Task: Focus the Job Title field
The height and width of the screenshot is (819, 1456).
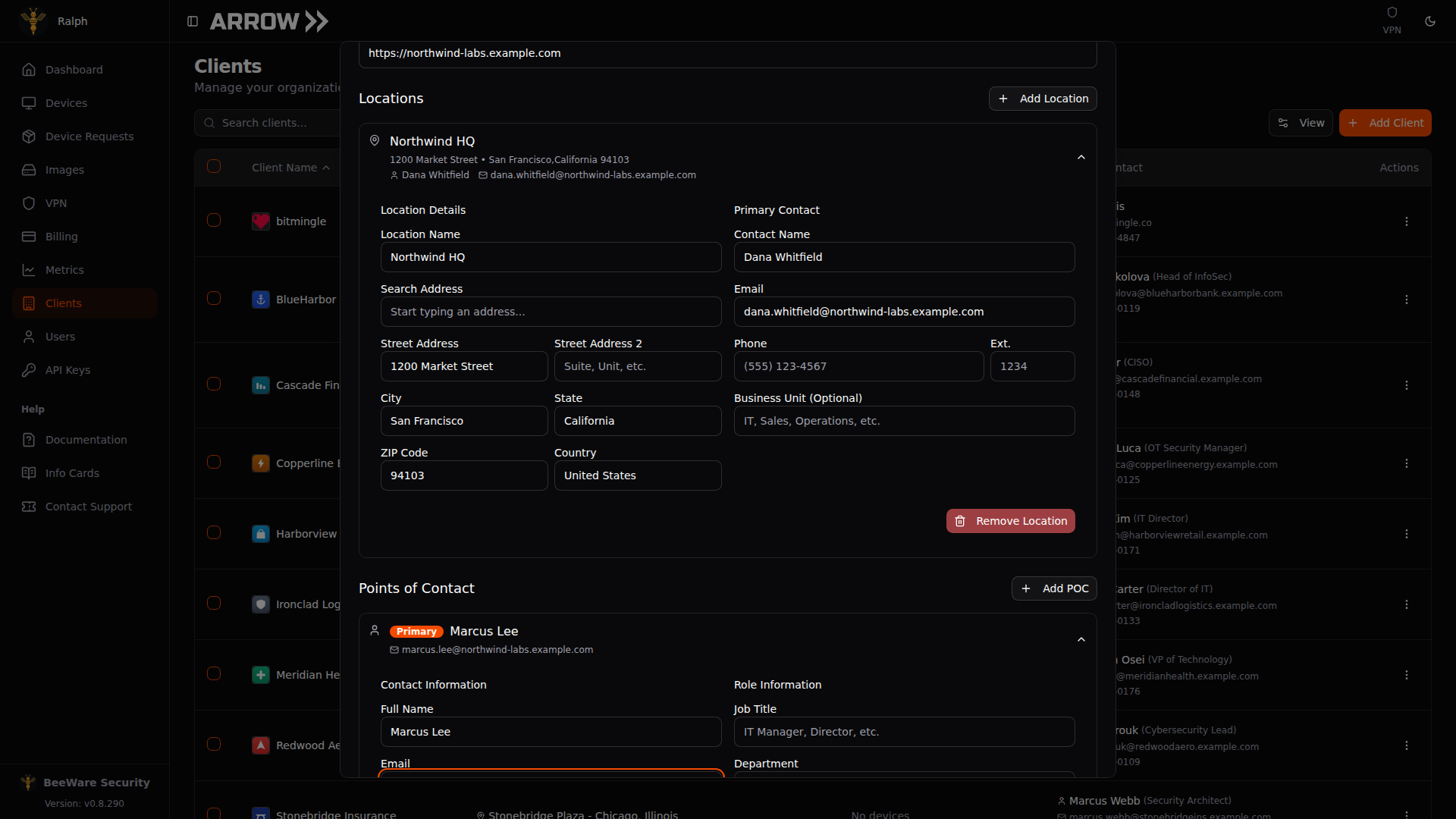Action: 904,732
